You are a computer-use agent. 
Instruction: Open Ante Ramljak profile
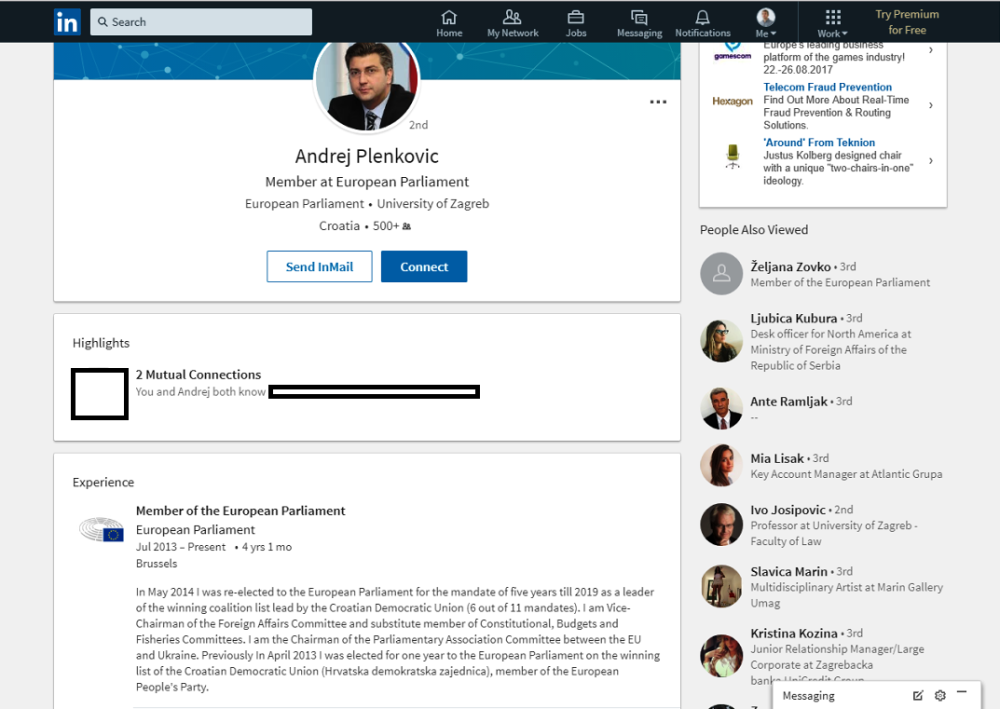coord(789,402)
